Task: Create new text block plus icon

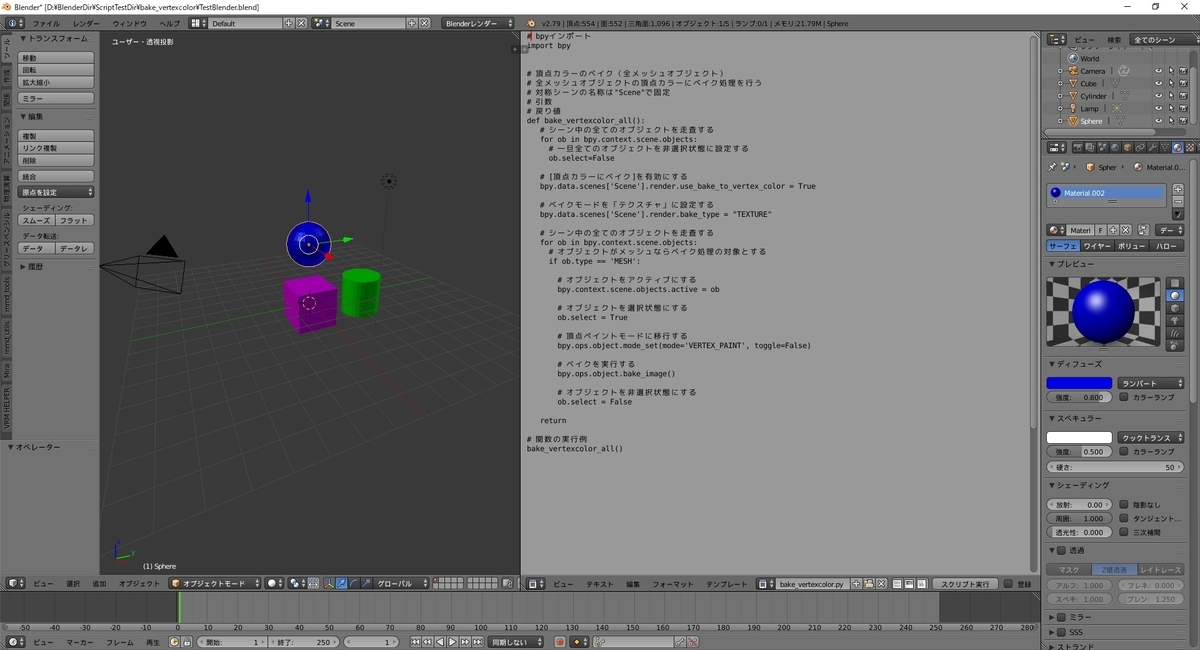Action: coord(856,584)
